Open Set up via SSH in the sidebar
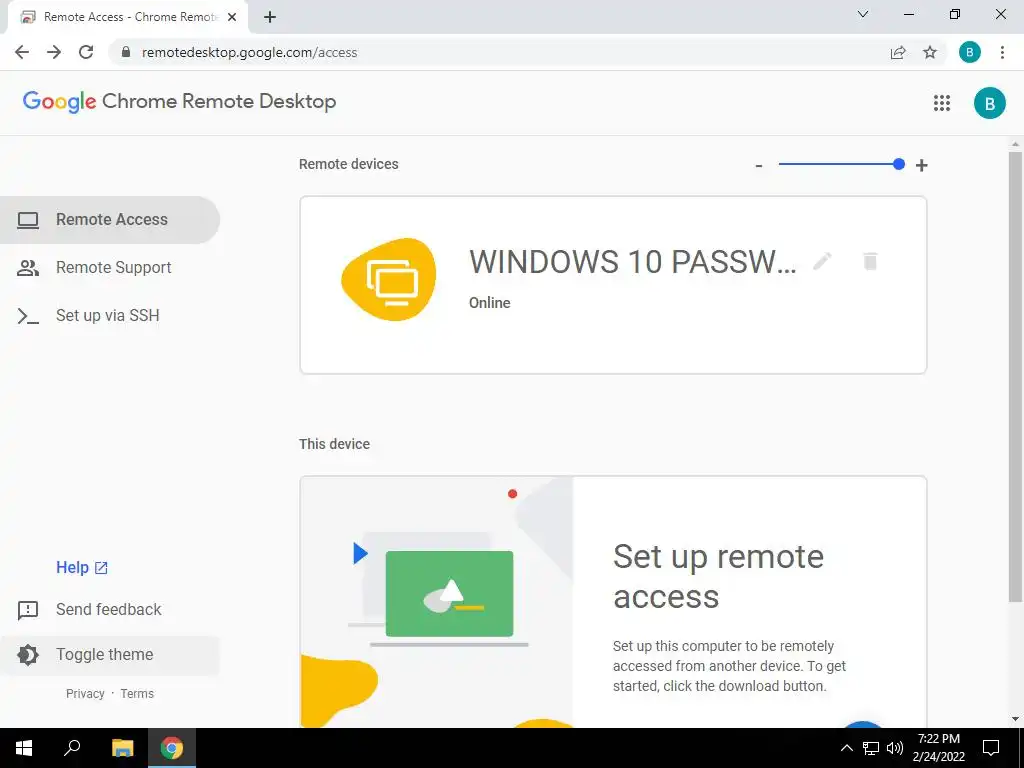The height and width of the screenshot is (768, 1024). tap(110, 315)
